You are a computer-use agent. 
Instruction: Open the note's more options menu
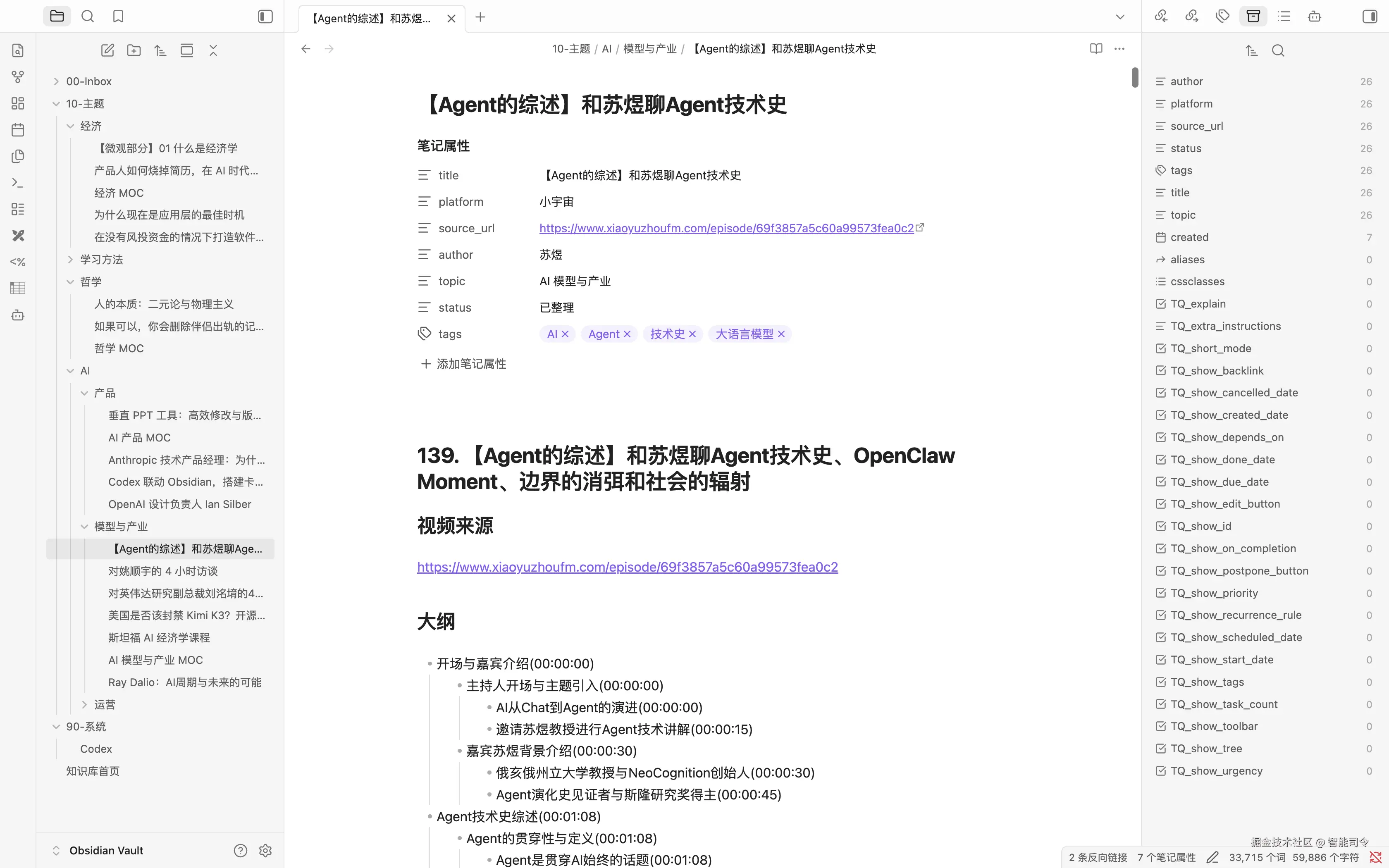1119,49
